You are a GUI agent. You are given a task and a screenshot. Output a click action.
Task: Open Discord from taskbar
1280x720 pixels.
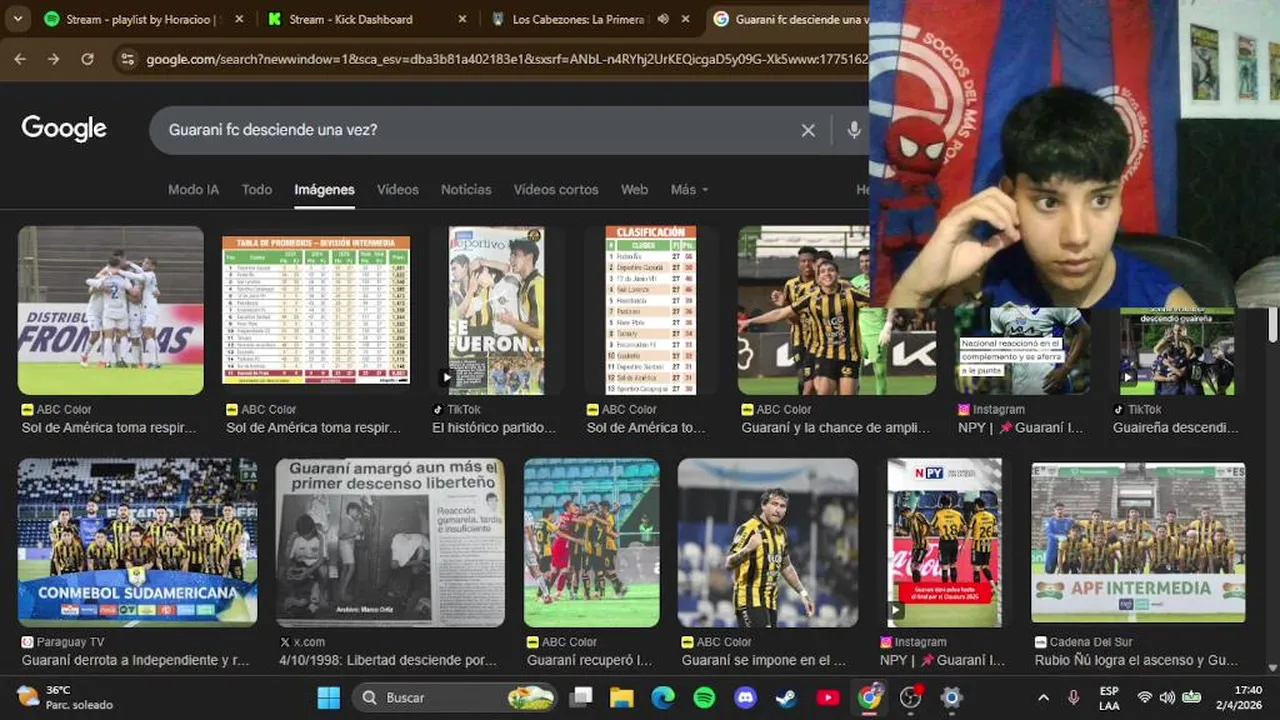click(745, 698)
